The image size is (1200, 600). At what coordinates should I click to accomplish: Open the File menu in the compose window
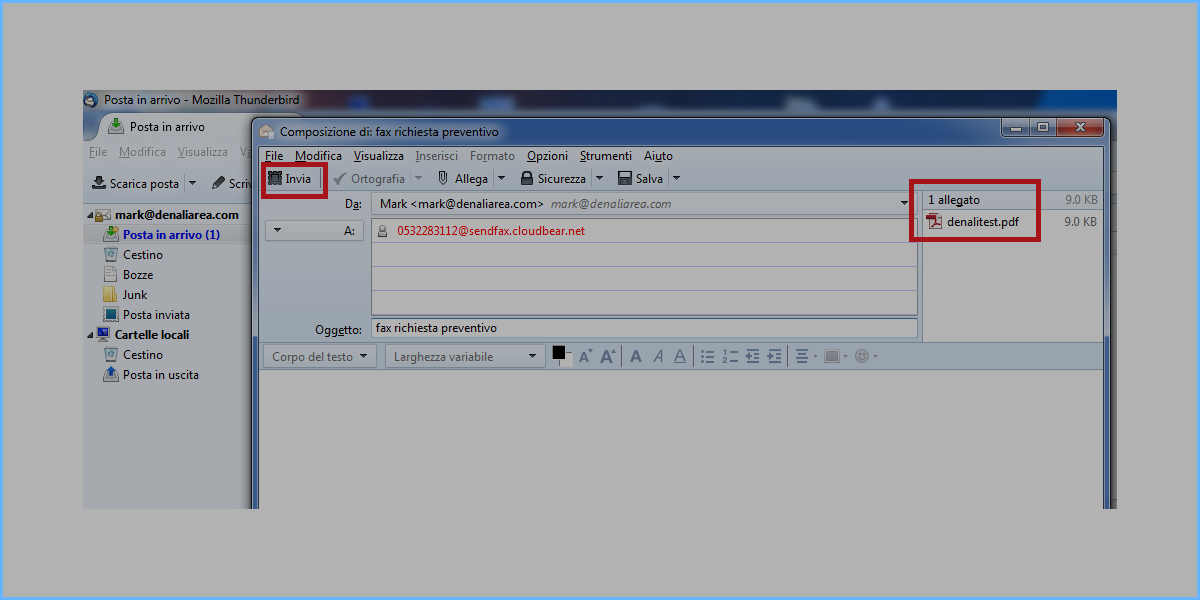[x=274, y=156]
